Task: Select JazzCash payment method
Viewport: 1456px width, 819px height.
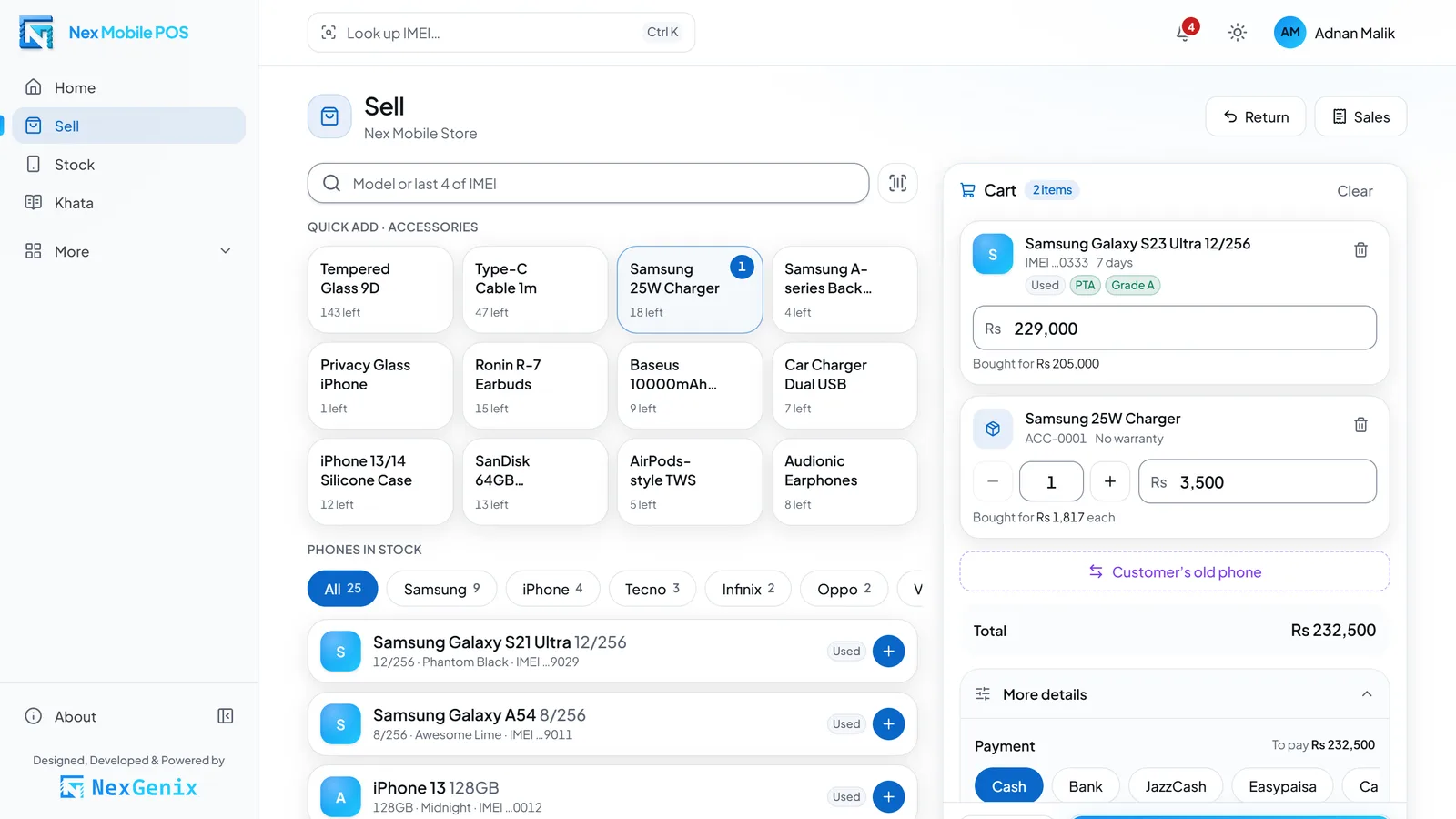Action: tap(1175, 786)
